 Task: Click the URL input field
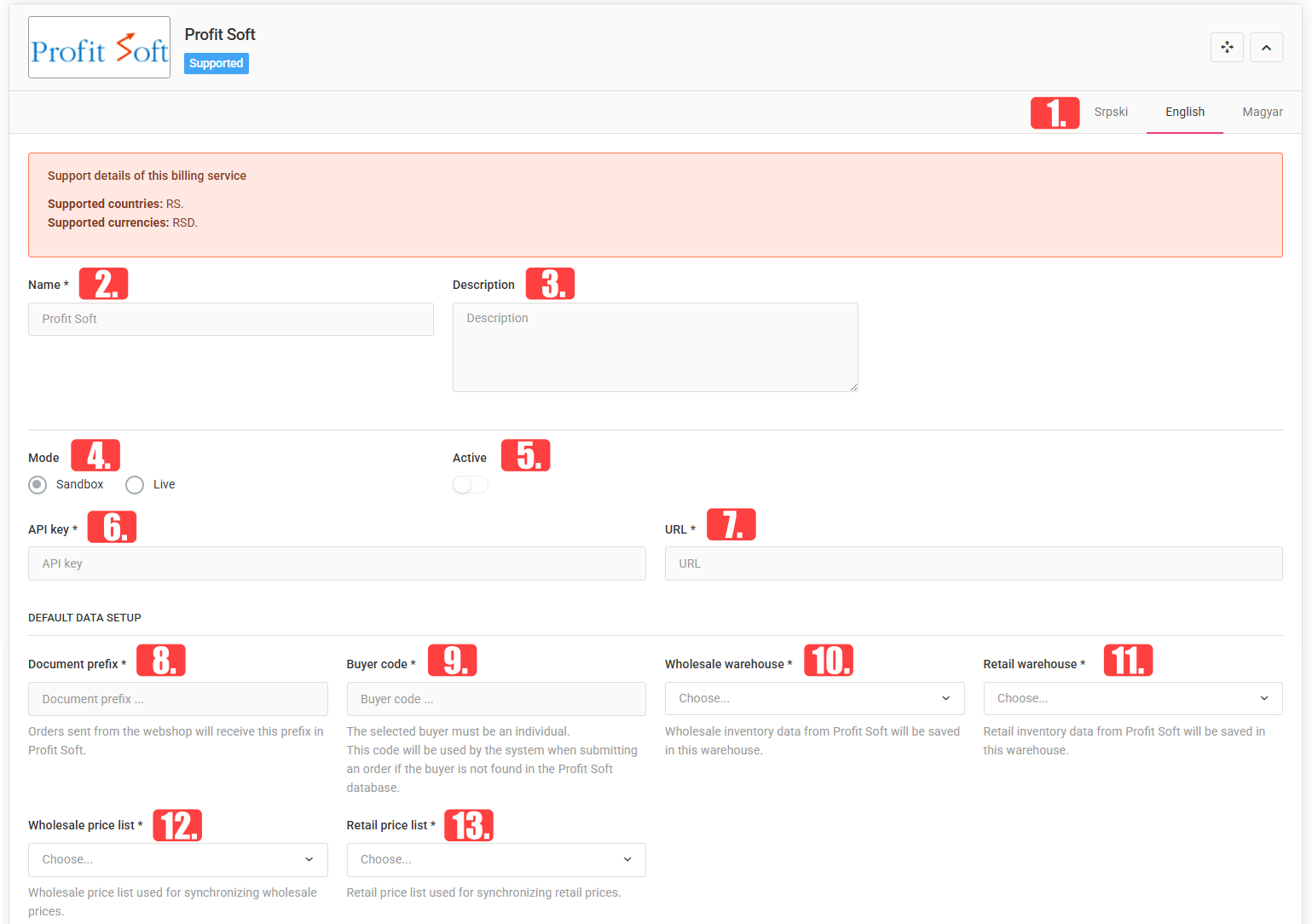974,563
